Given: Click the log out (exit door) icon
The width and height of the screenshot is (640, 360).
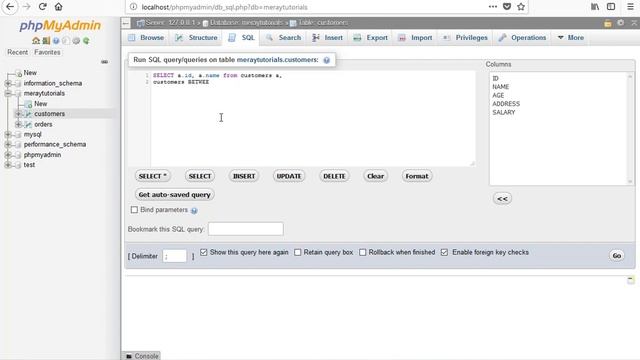Looking at the screenshot, I should click(46, 41).
